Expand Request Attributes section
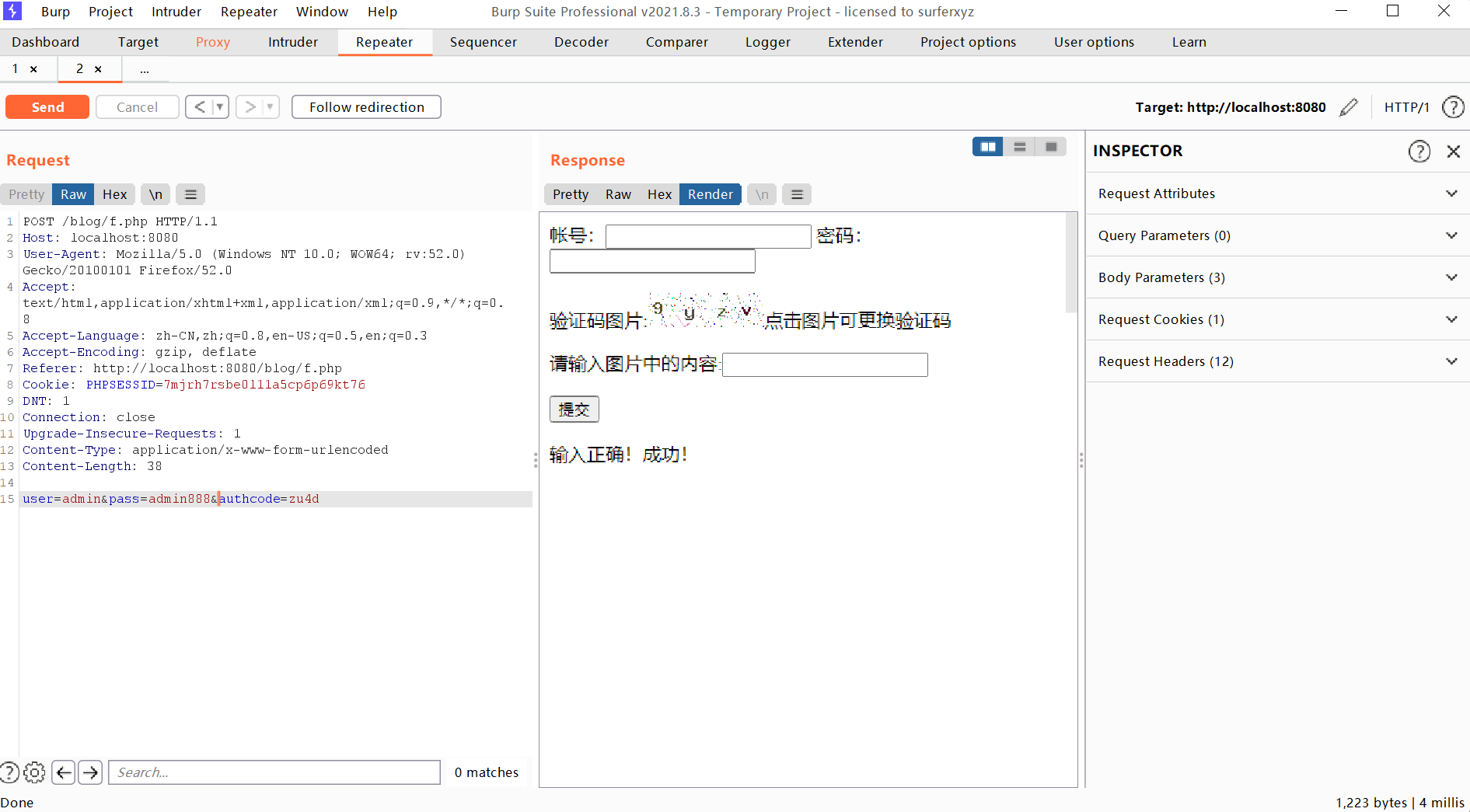1470x812 pixels. click(1278, 193)
